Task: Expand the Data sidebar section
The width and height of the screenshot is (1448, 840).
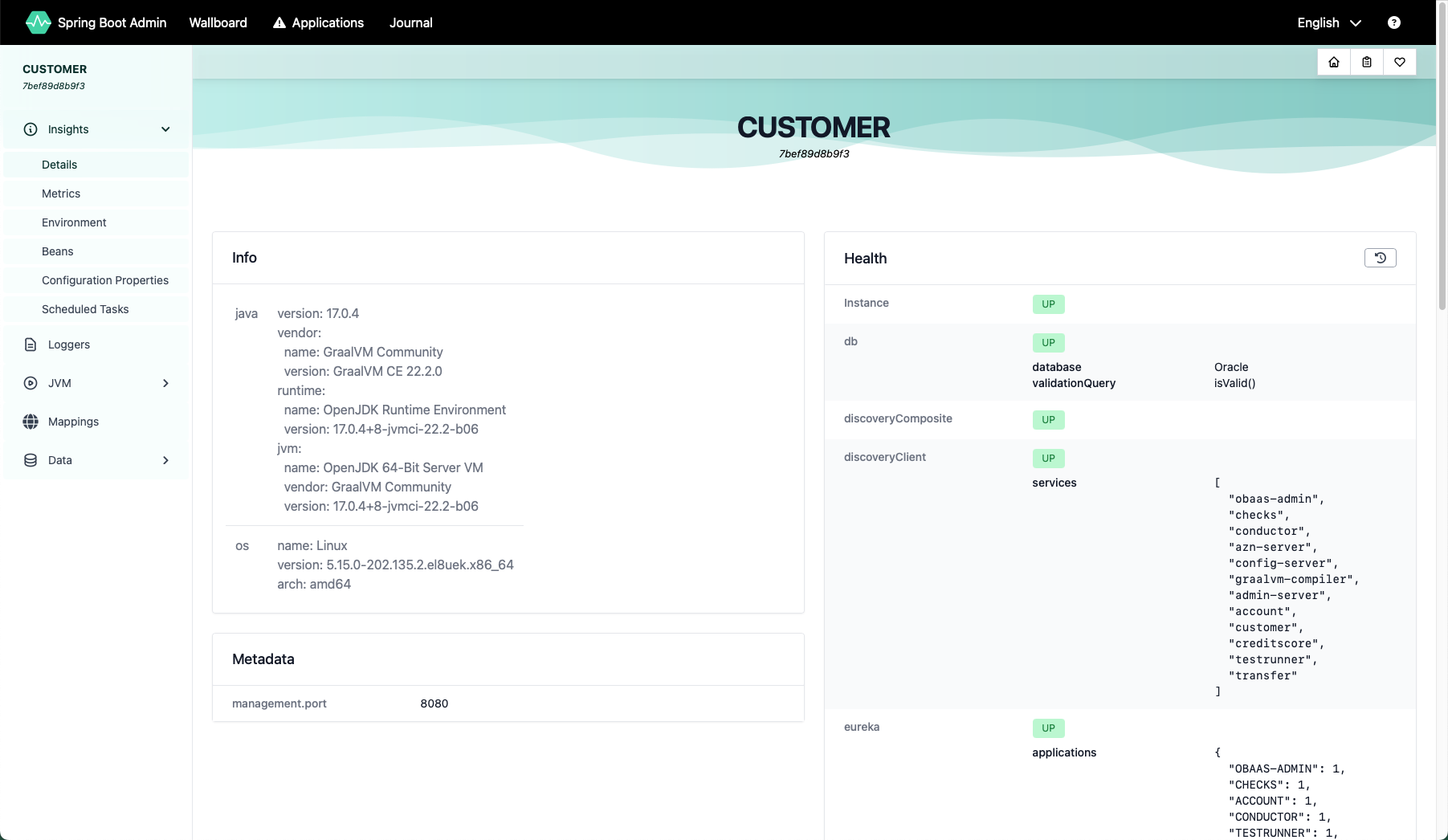Action: point(165,460)
